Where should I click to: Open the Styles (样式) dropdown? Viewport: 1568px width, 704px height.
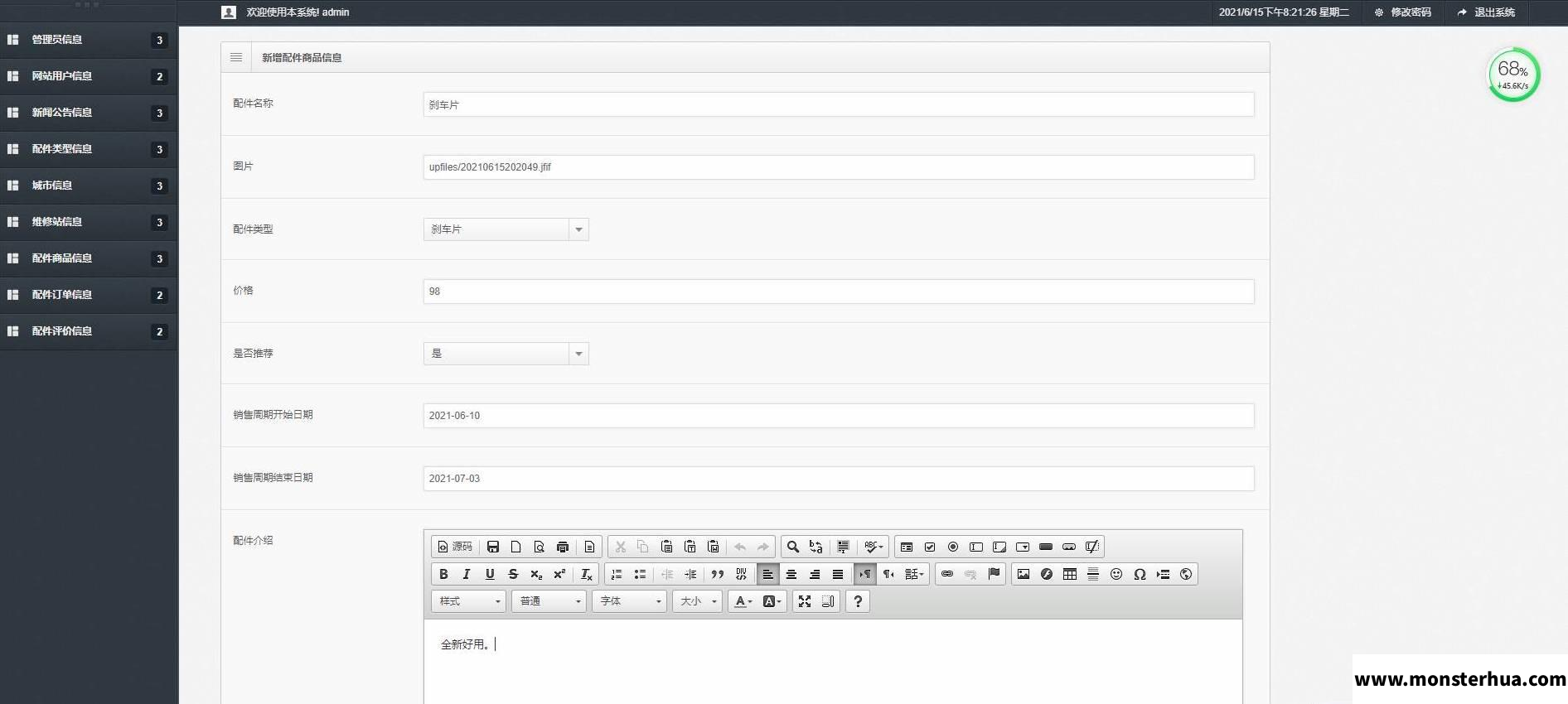[x=469, y=601]
